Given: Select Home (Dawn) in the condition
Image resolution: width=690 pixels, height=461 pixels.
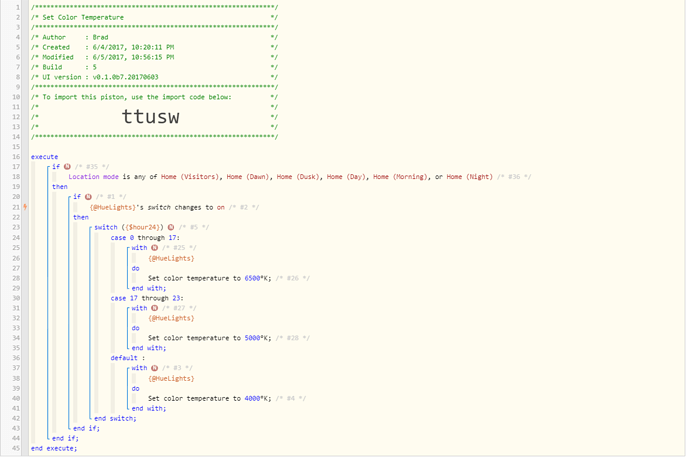Looking at the screenshot, I should click(248, 176).
